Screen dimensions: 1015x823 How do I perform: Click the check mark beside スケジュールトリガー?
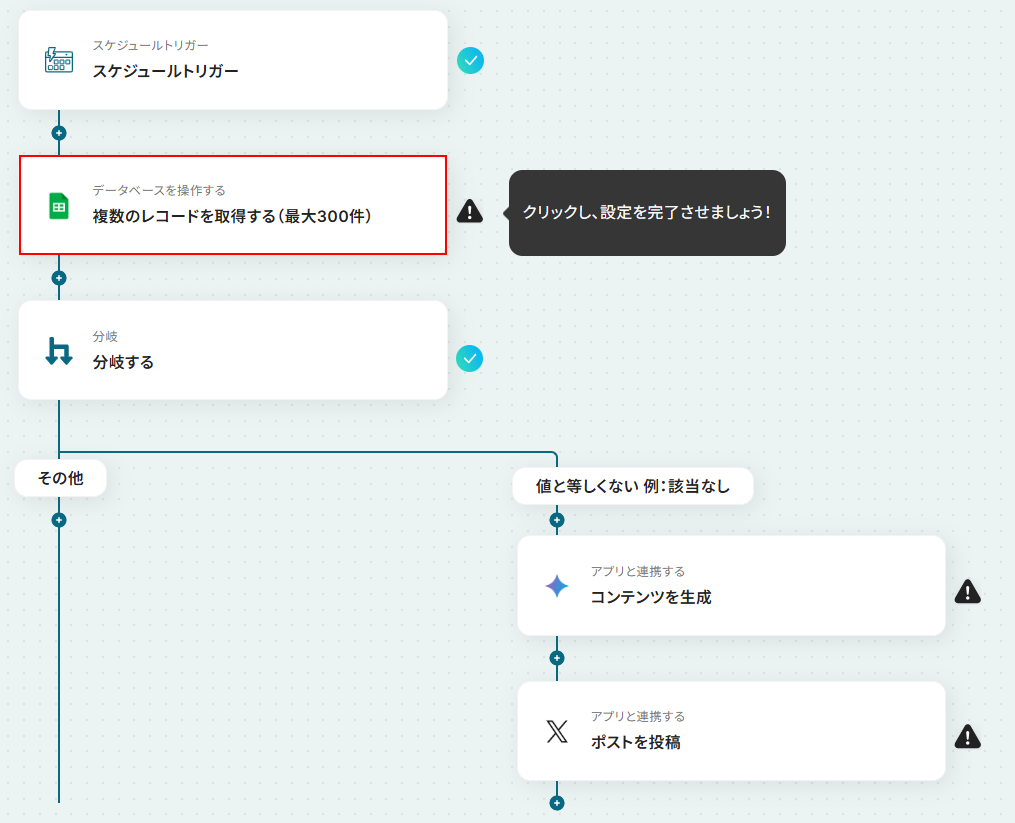(x=470, y=60)
